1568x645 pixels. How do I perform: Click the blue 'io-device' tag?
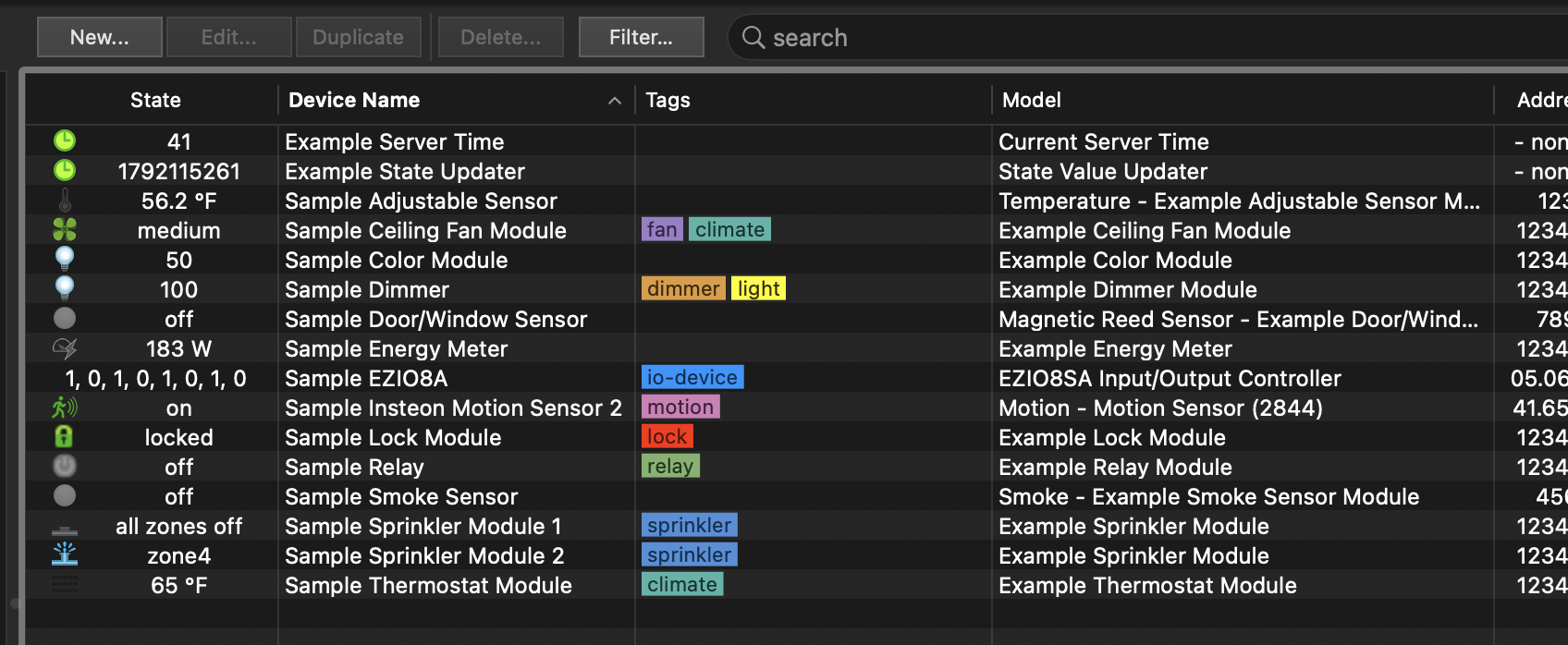[692, 377]
